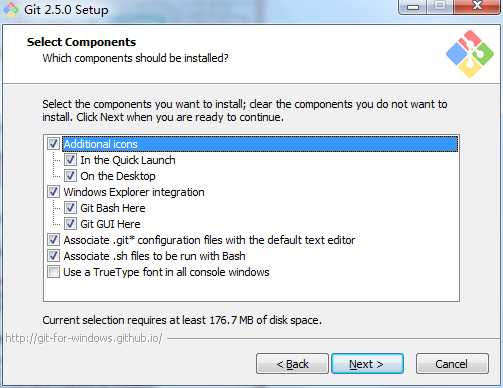This screenshot has width=503, height=388.
Task: Toggle On the Desktop checkbox
Action: 70,176
